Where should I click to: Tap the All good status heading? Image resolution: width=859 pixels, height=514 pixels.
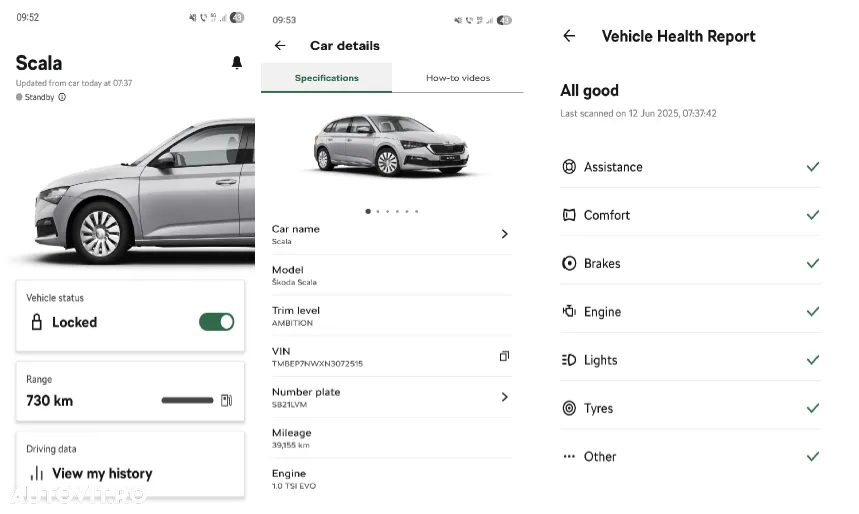pos(589,90)
